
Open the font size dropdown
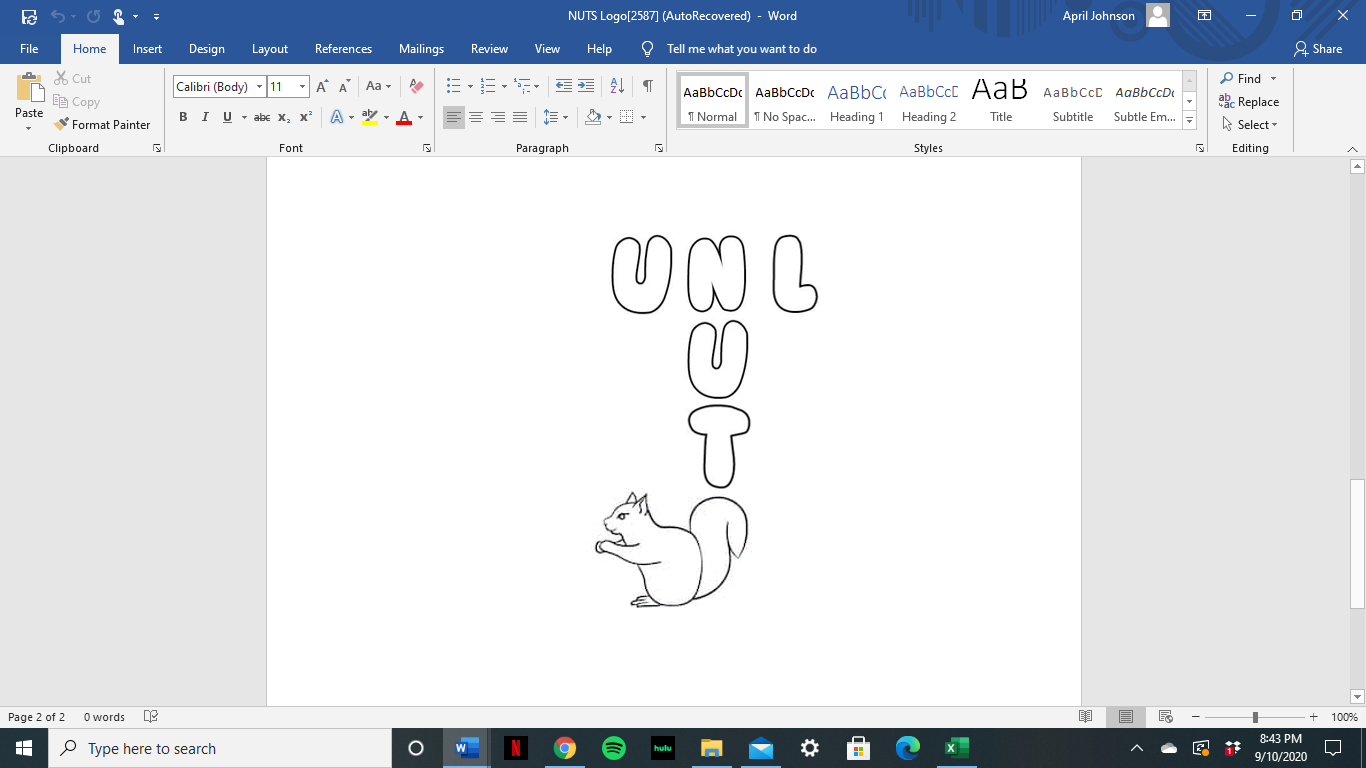(x=302, y=87)
